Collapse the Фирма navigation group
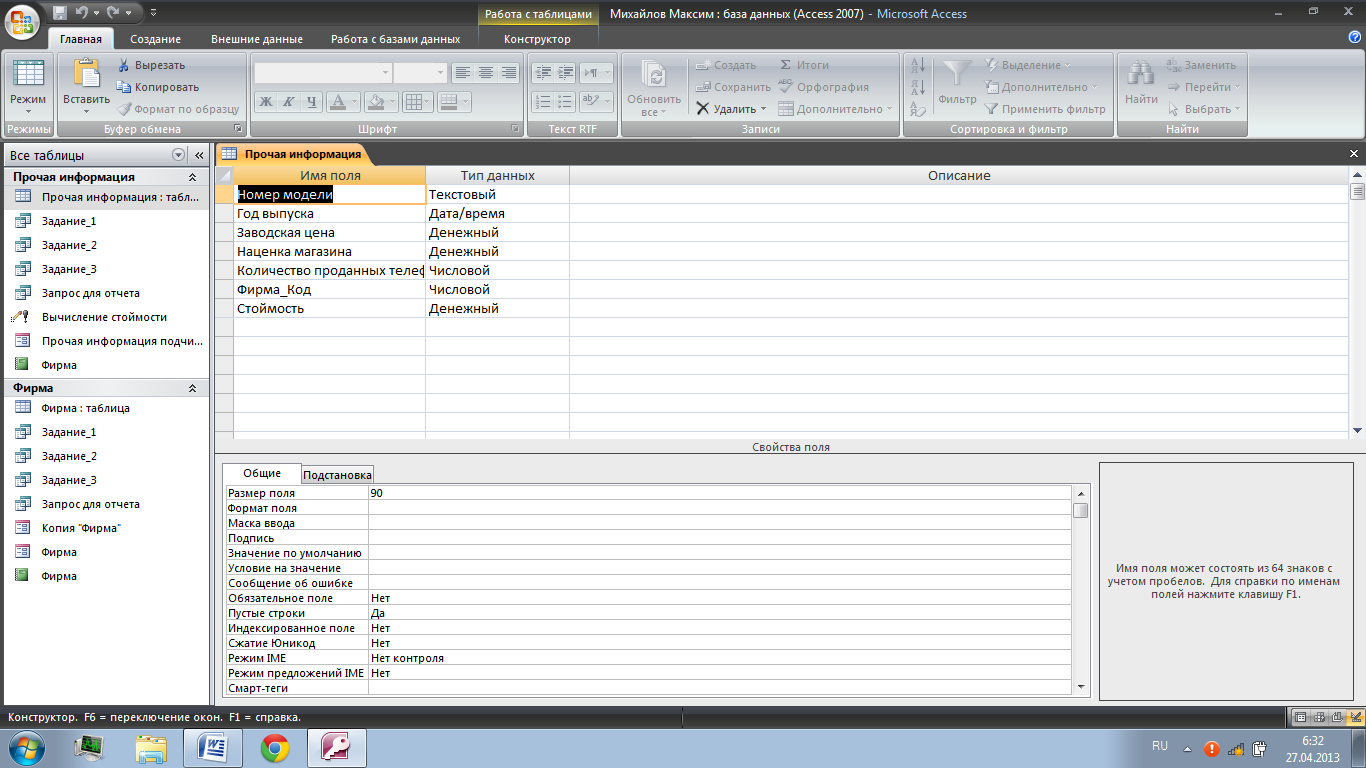The width and height of the screenshot is (1366, 768). 193,388
